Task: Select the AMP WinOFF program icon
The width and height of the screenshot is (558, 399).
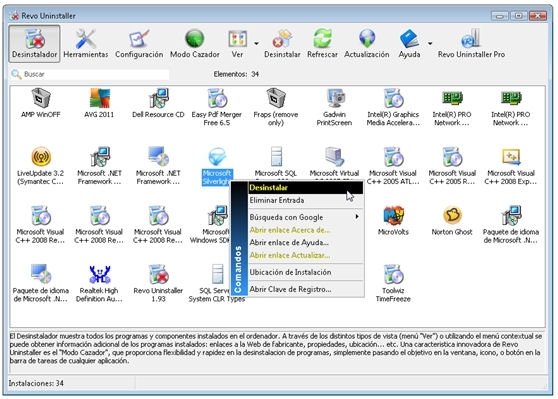Action: pos(41,104)
